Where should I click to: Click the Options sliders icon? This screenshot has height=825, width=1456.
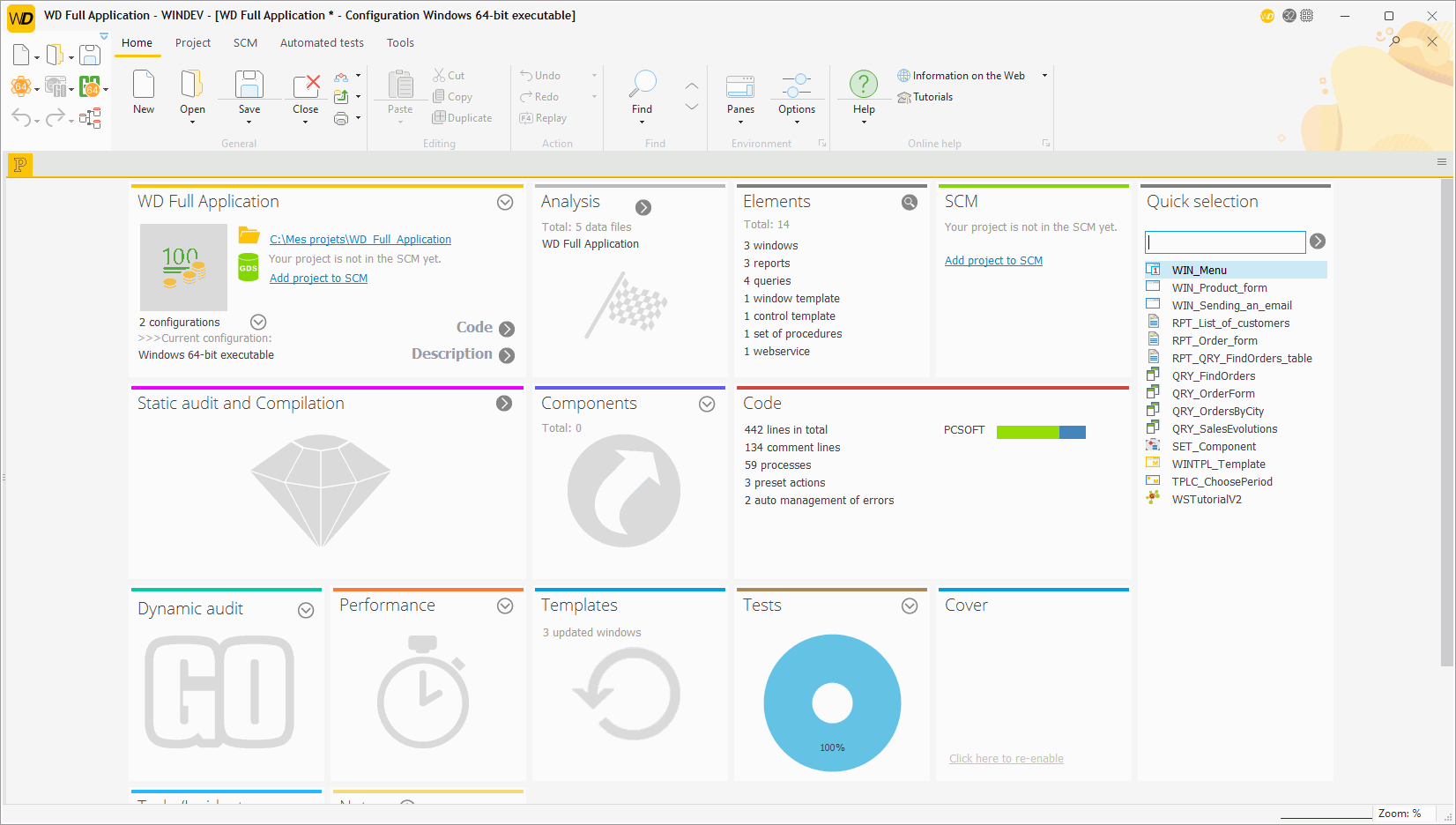pos(797,85)
